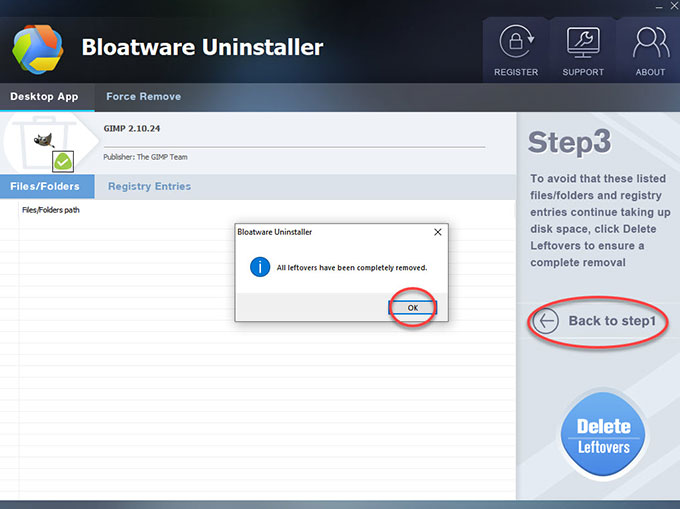This screenshot has height=509, width=680.
Task: Click the GIMP 2.10.24 title text
Action: click(x=132, y=128)
